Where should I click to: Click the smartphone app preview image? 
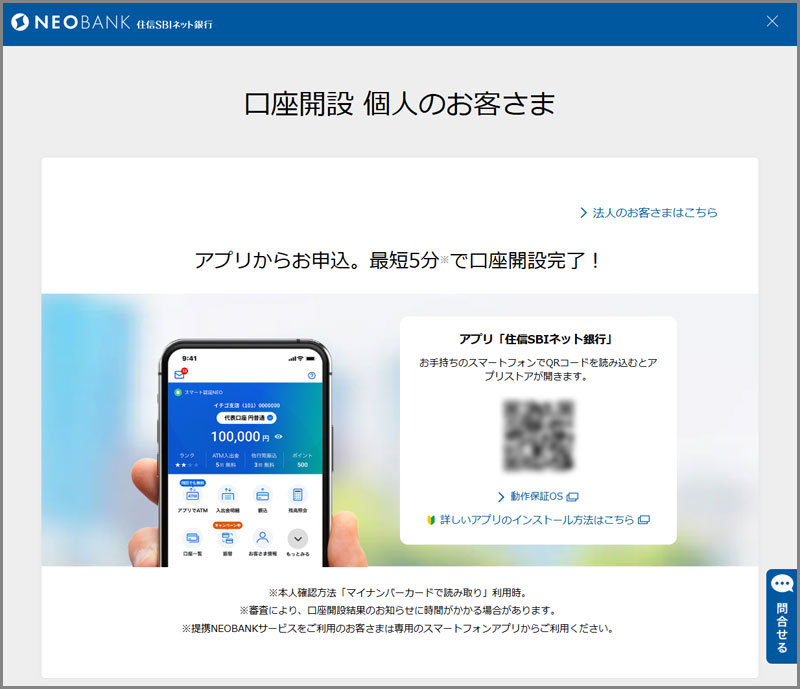click(245, 453)
